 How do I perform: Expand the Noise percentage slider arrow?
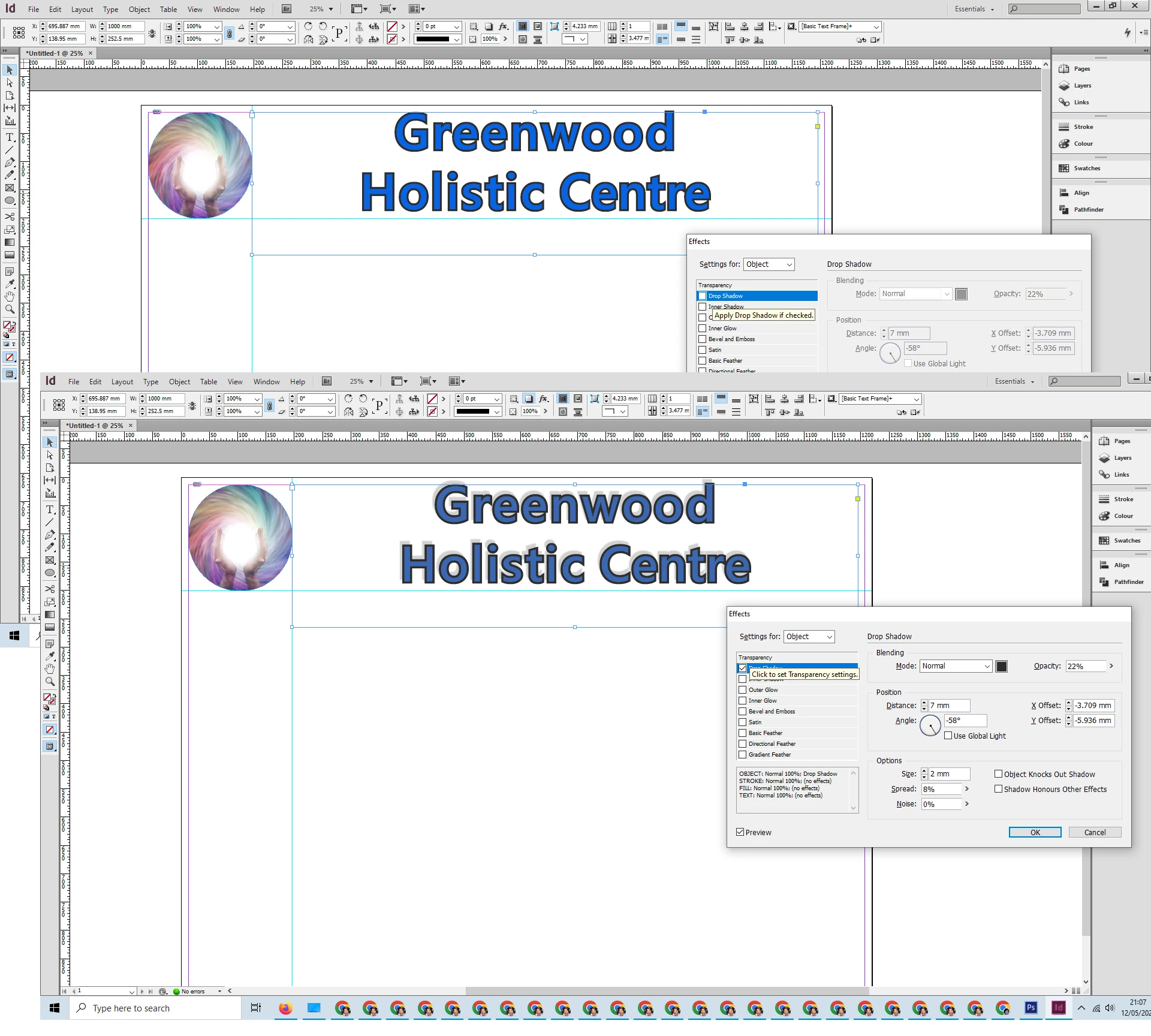point(967,804)
